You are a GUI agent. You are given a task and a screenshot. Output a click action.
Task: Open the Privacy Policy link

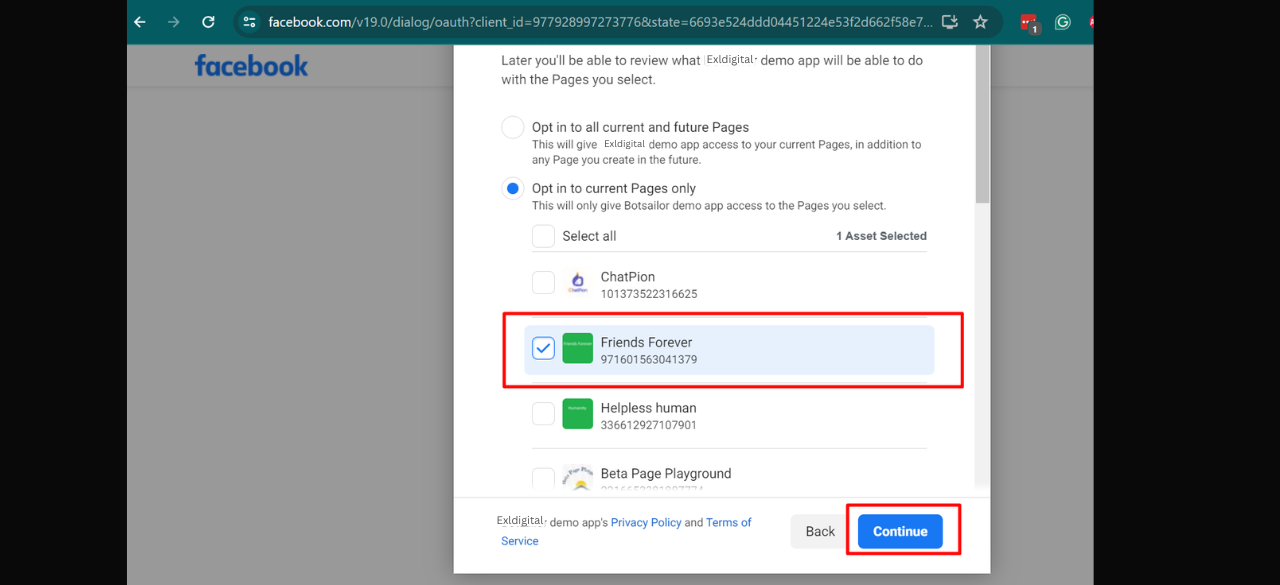click(646, 522)
